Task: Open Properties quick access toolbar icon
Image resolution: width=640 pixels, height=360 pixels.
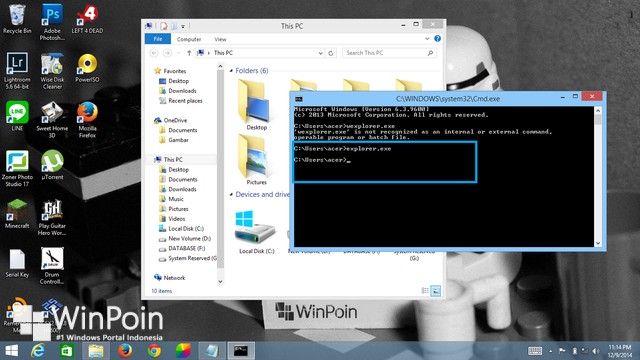Action: click(164, 26)
